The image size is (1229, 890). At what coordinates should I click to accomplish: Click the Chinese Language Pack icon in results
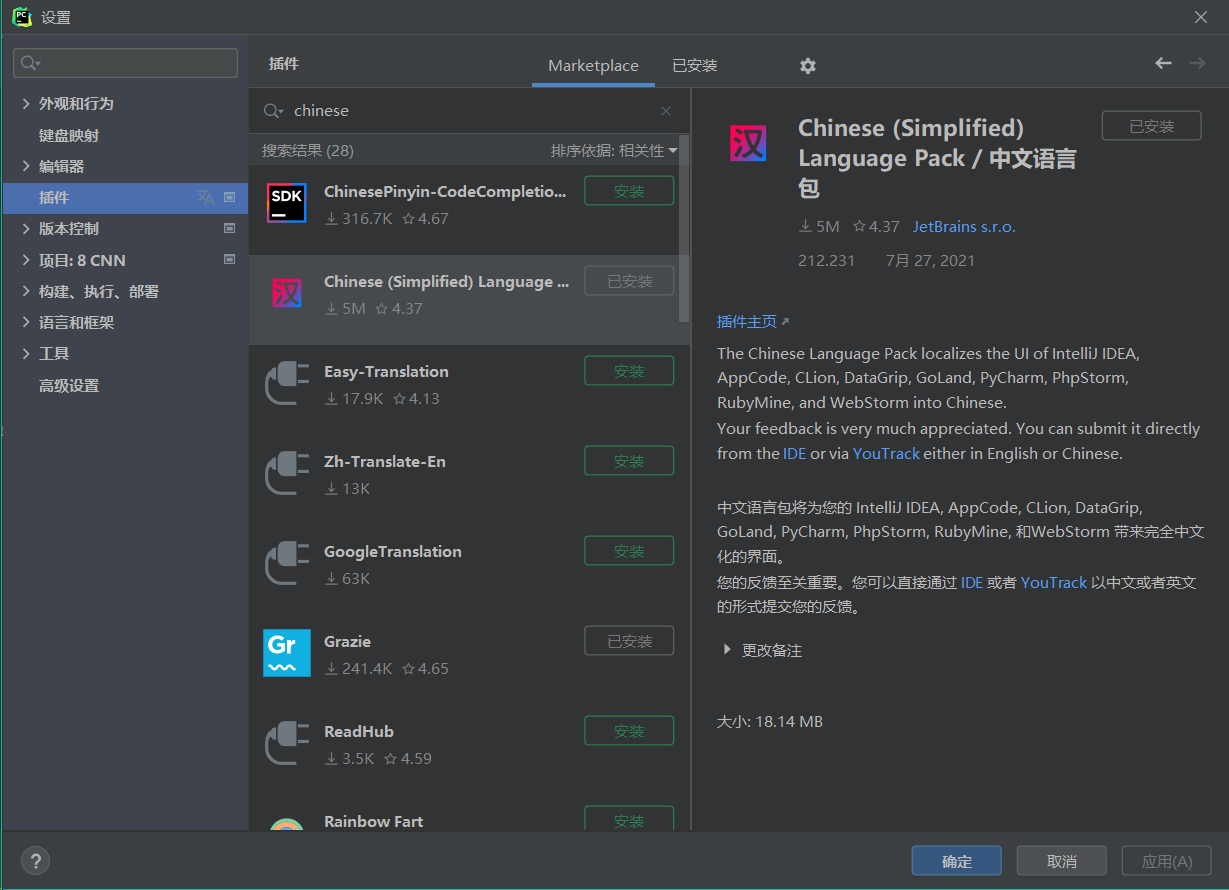coord(286,293)
